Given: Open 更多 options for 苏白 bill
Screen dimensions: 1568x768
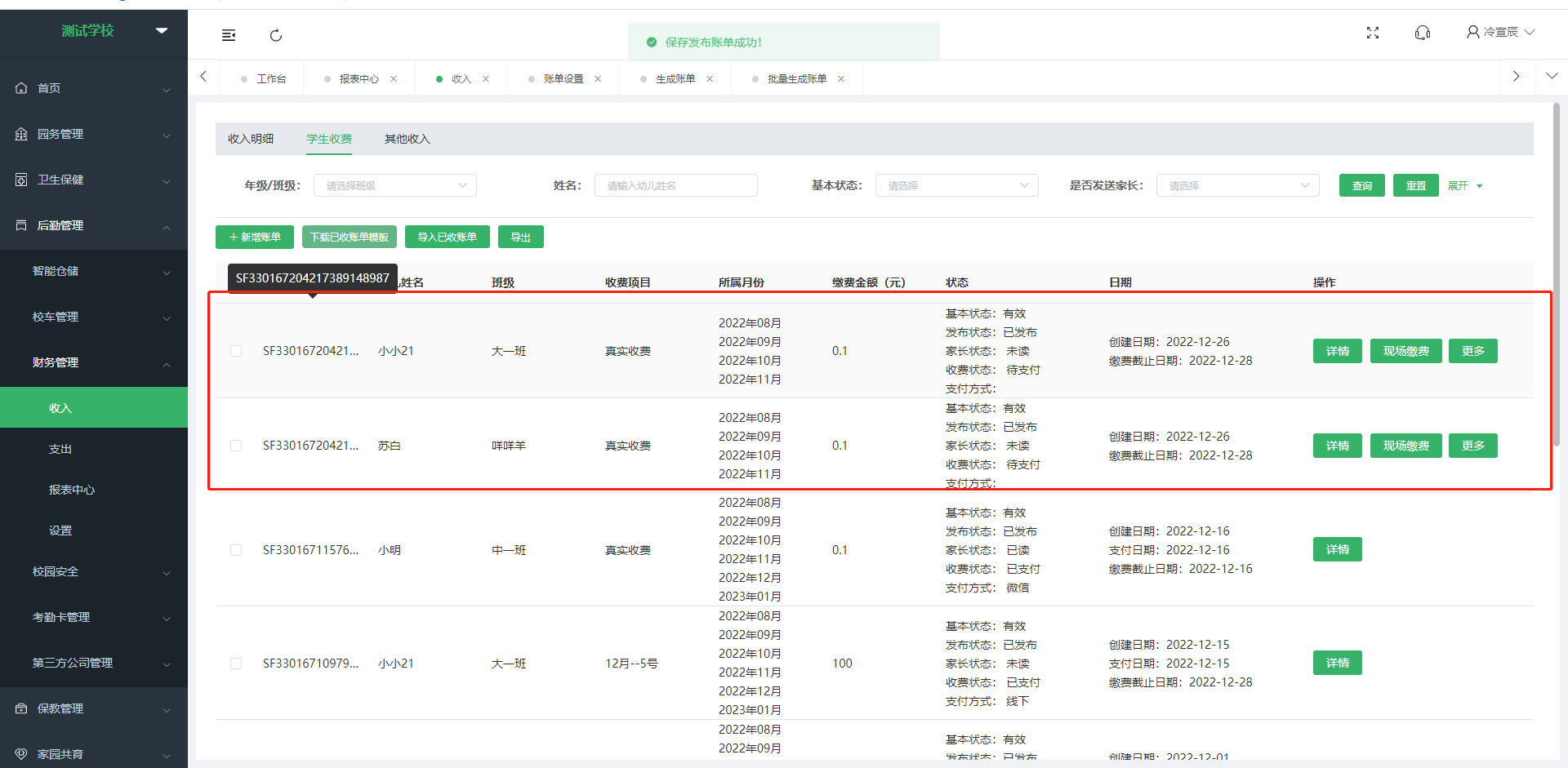Looking at the screenshot, I should click(x=1473, y=446).
